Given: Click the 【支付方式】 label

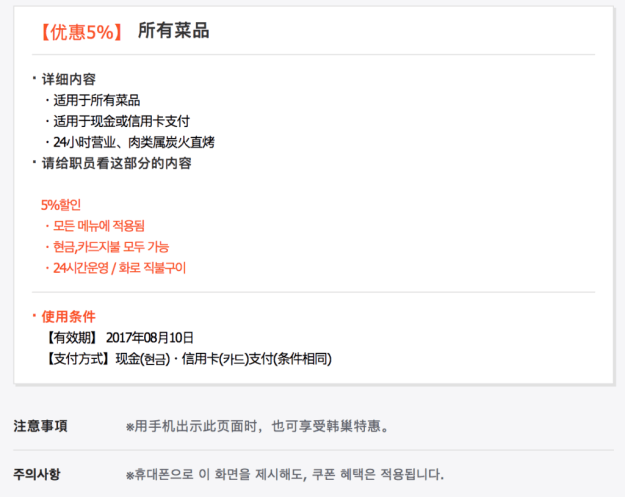Looking at the screenshot, I should [x=78, y=359].
